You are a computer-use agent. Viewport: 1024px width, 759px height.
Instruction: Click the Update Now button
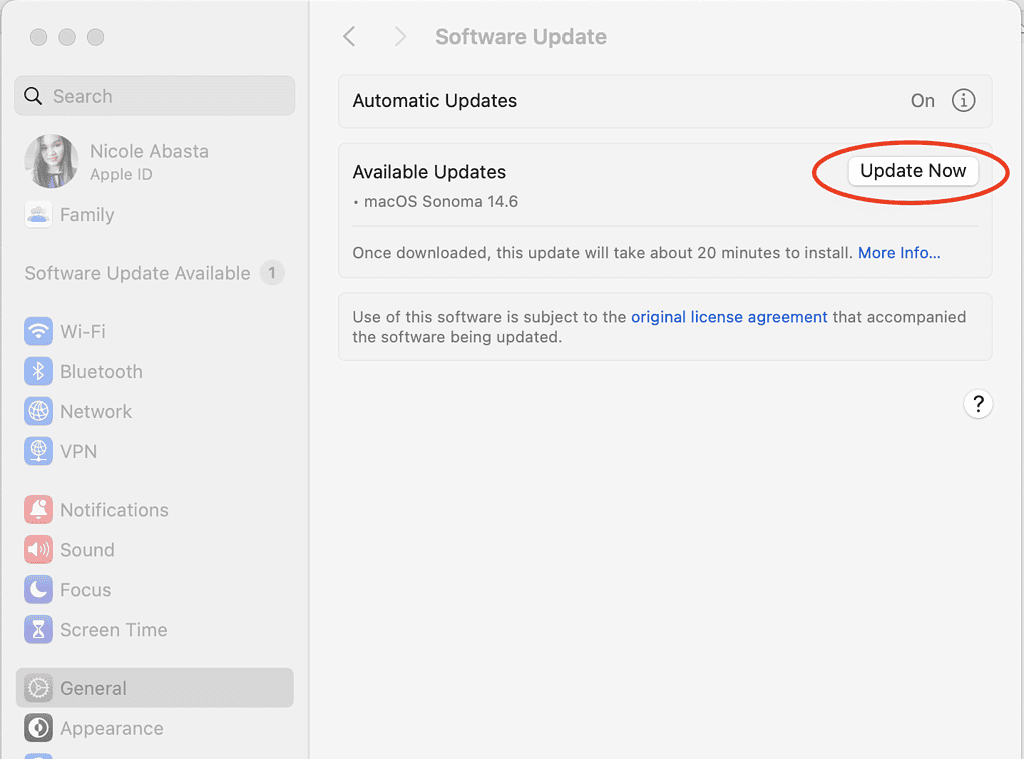[x=913, y=171]
